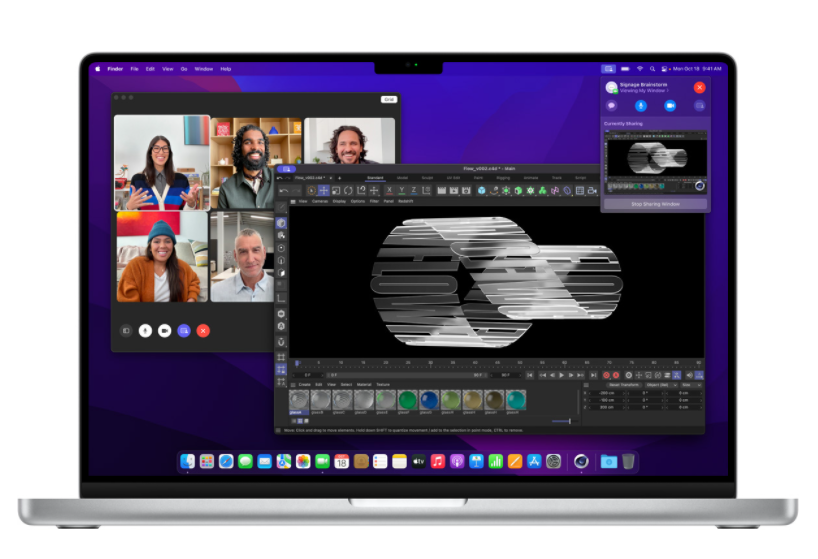Click the X position input field
818x559 pixels.
click(x=607, y=393)
